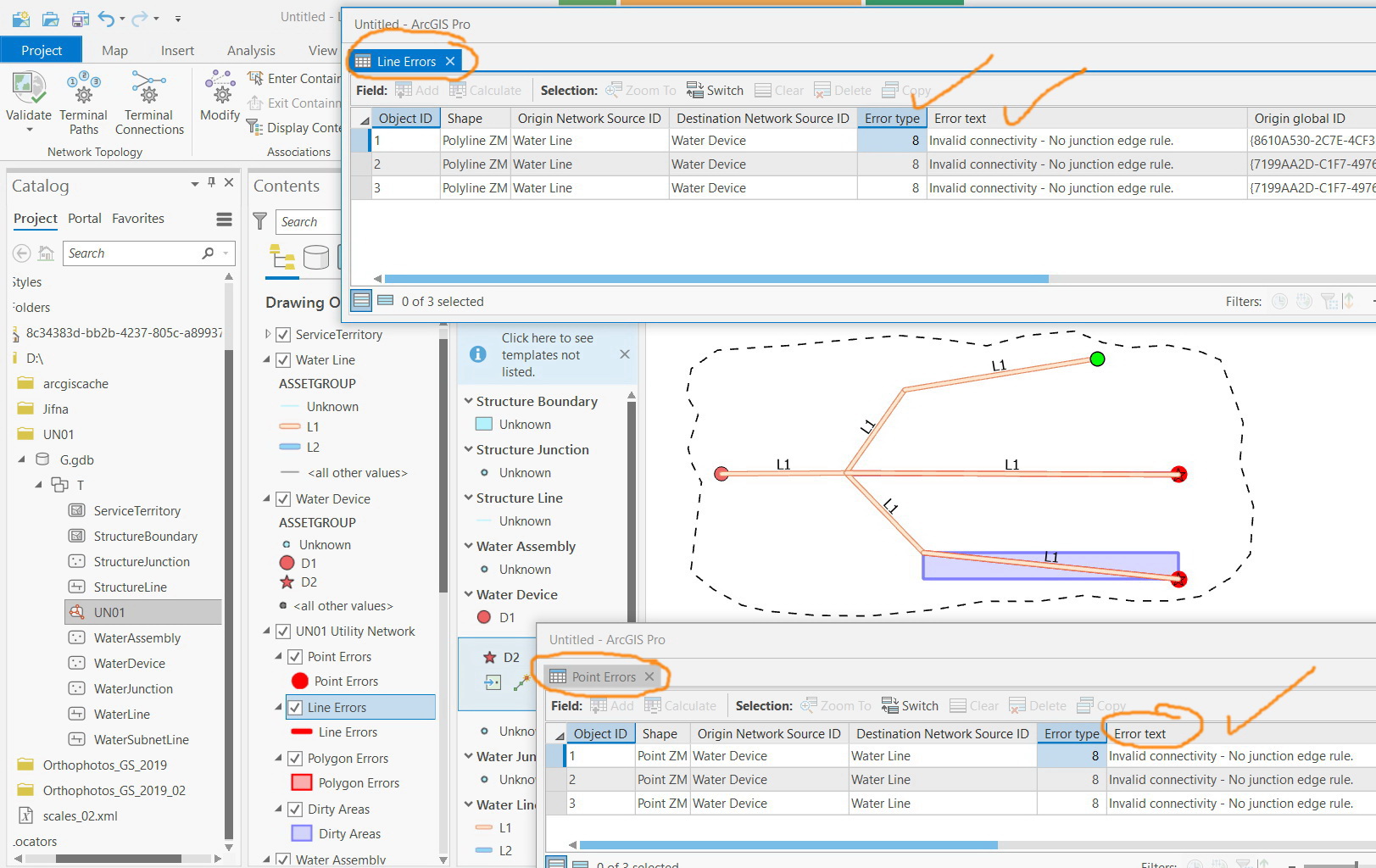Uncheck the Dirty Areas layer checkbox
1376x868 pixels.
point(295,810)
